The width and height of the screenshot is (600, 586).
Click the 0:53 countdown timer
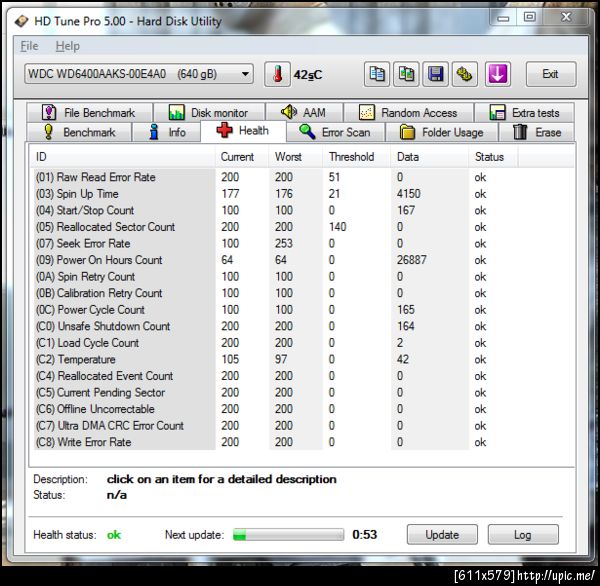[x=365, y=534]
